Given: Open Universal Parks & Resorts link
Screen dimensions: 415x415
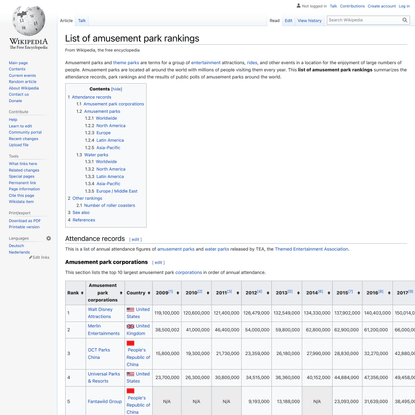Looking at the screenshot, I should [x=104, y=377].
